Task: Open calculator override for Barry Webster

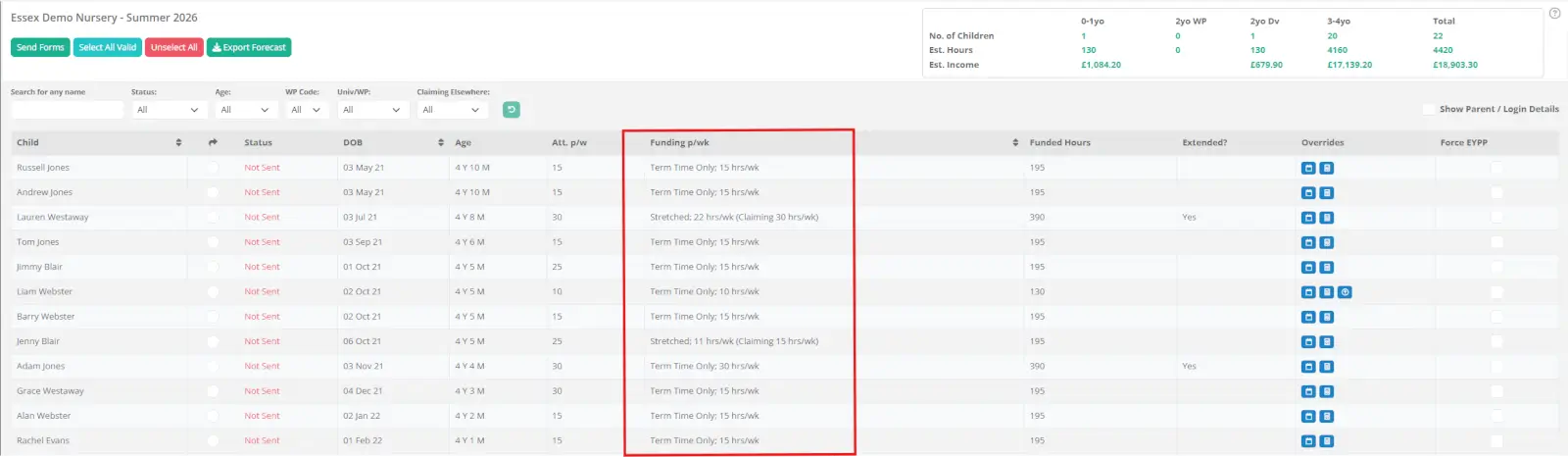Action: tap(1326, 317)
